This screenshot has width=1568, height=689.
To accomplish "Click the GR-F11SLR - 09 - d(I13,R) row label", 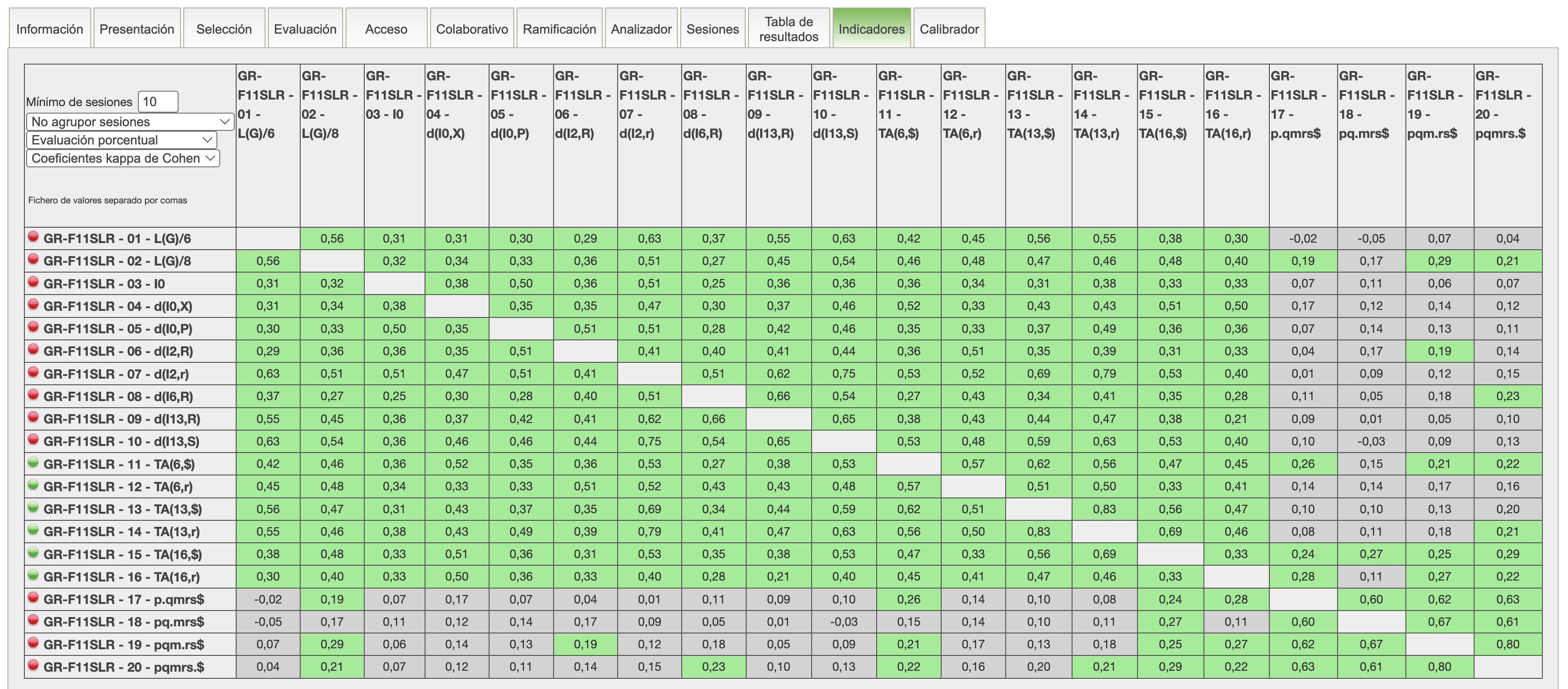I will [121, 419].
